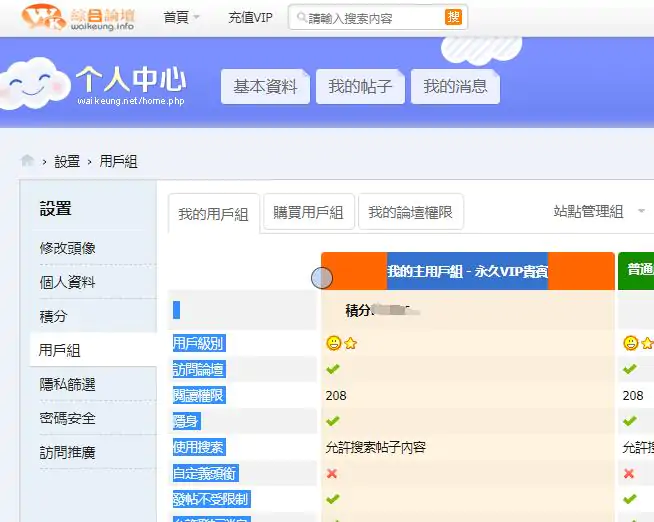Click the green 普通 group header
The image size is (654, 522).
click(x=636, y=271)
